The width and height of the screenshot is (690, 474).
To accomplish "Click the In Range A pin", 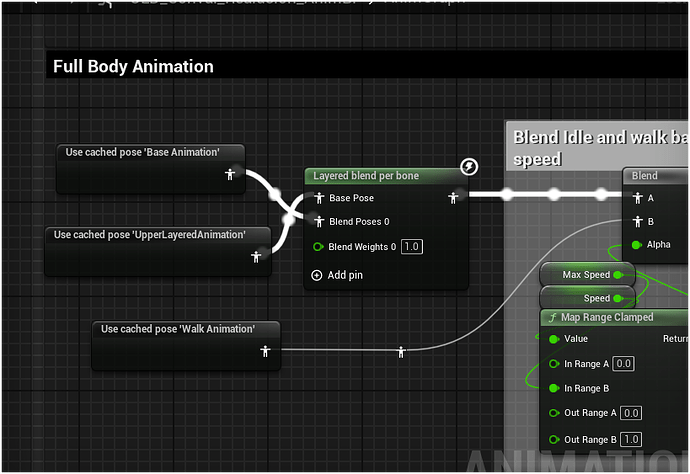I will pyautogui.click(x=554, y=364).
